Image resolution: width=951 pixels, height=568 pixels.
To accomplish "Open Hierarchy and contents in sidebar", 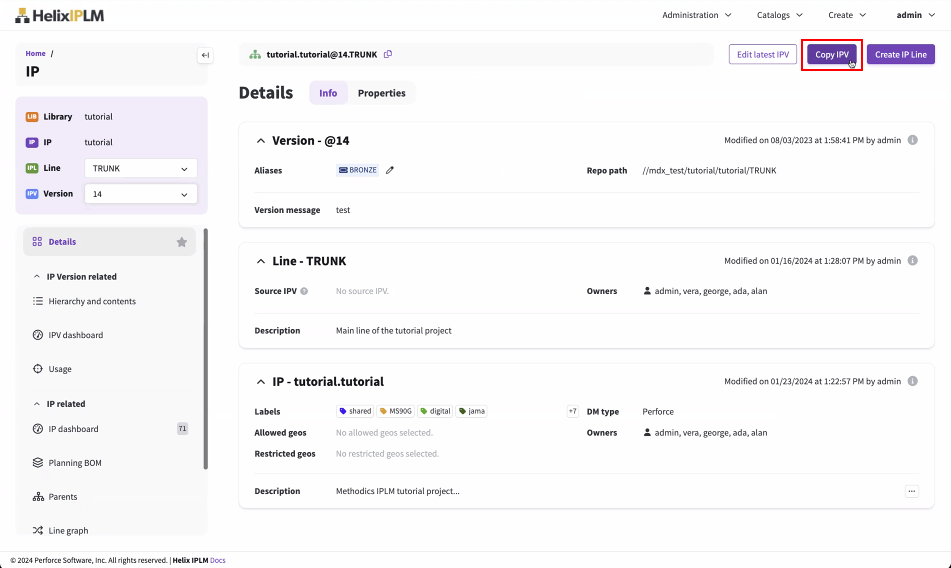I will pos(92,301).
